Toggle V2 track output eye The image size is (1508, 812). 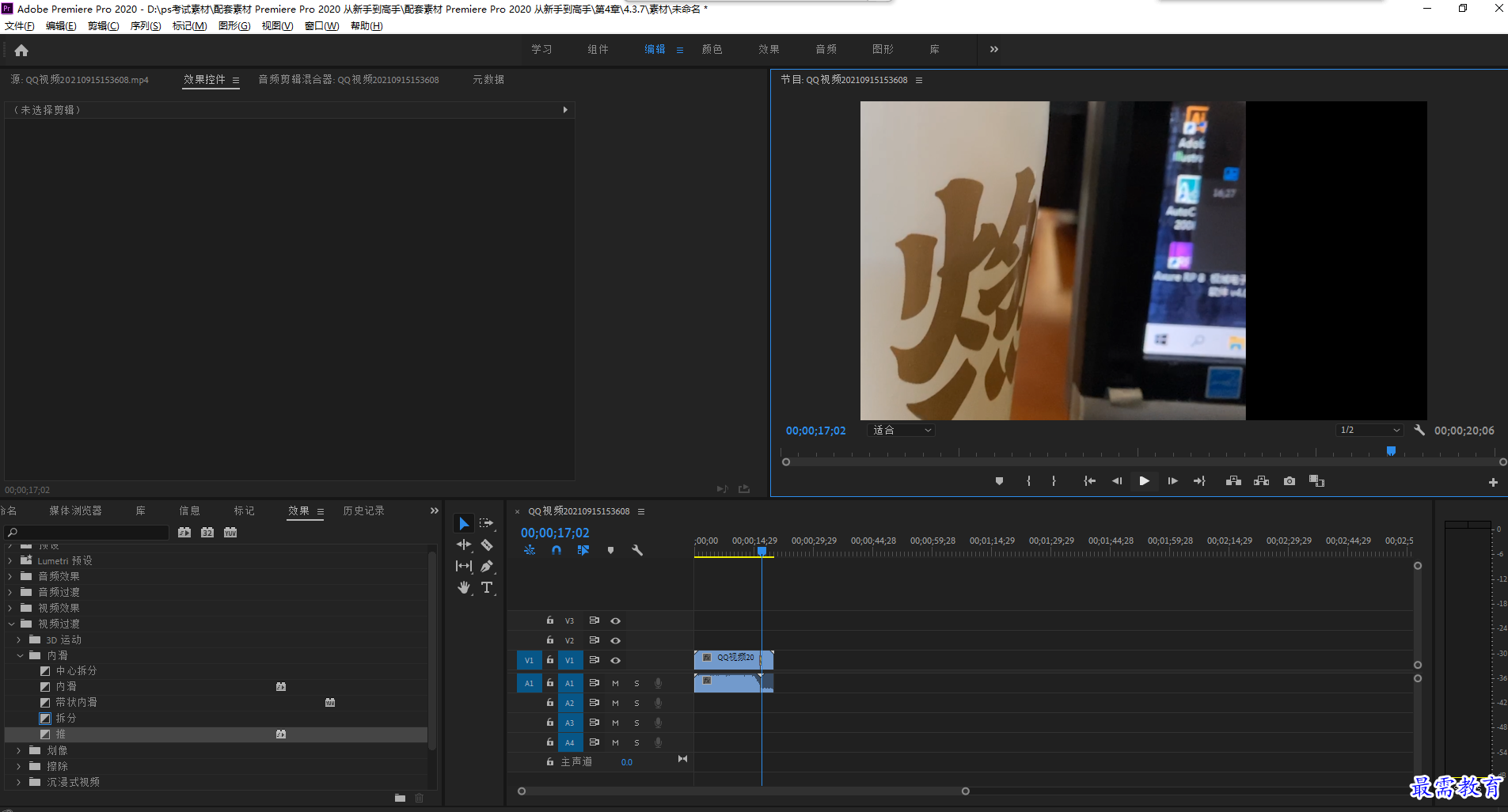point(615,640)
